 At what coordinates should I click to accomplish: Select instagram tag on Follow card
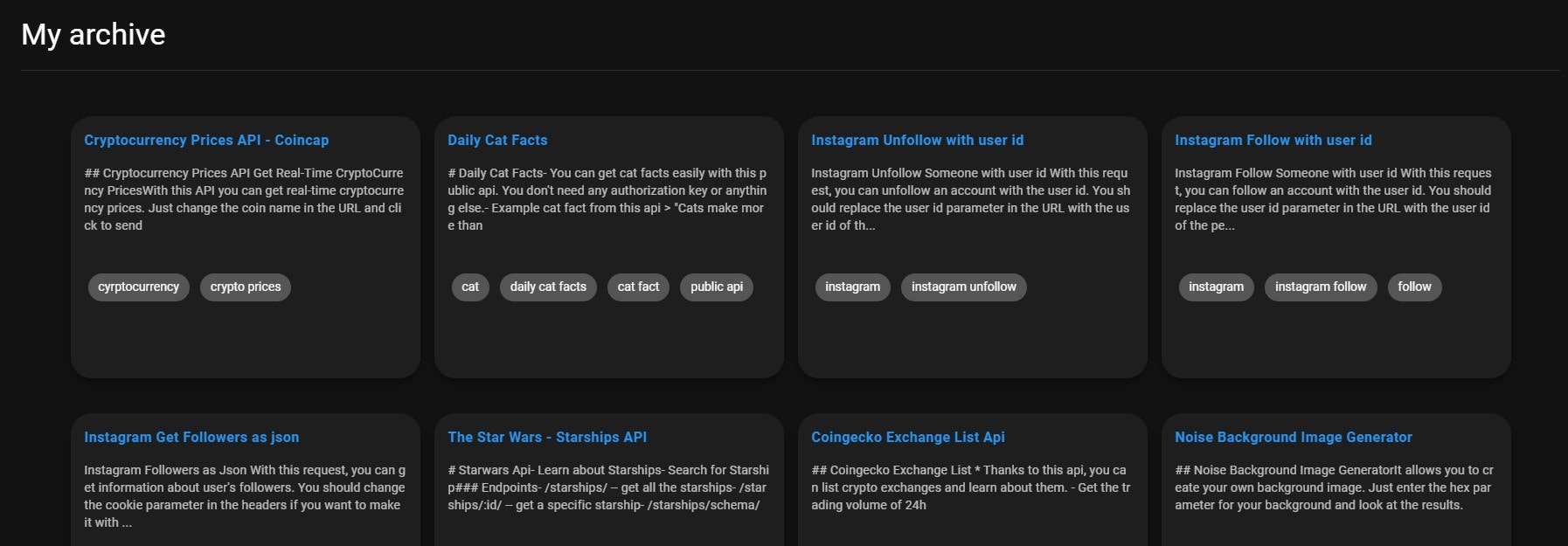click(x=1216, y=287)
